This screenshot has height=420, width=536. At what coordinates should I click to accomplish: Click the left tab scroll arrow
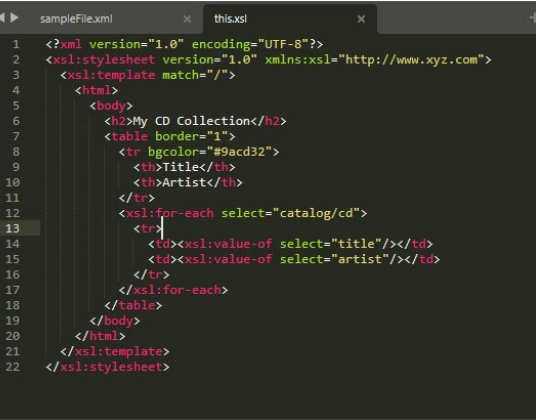2,17
